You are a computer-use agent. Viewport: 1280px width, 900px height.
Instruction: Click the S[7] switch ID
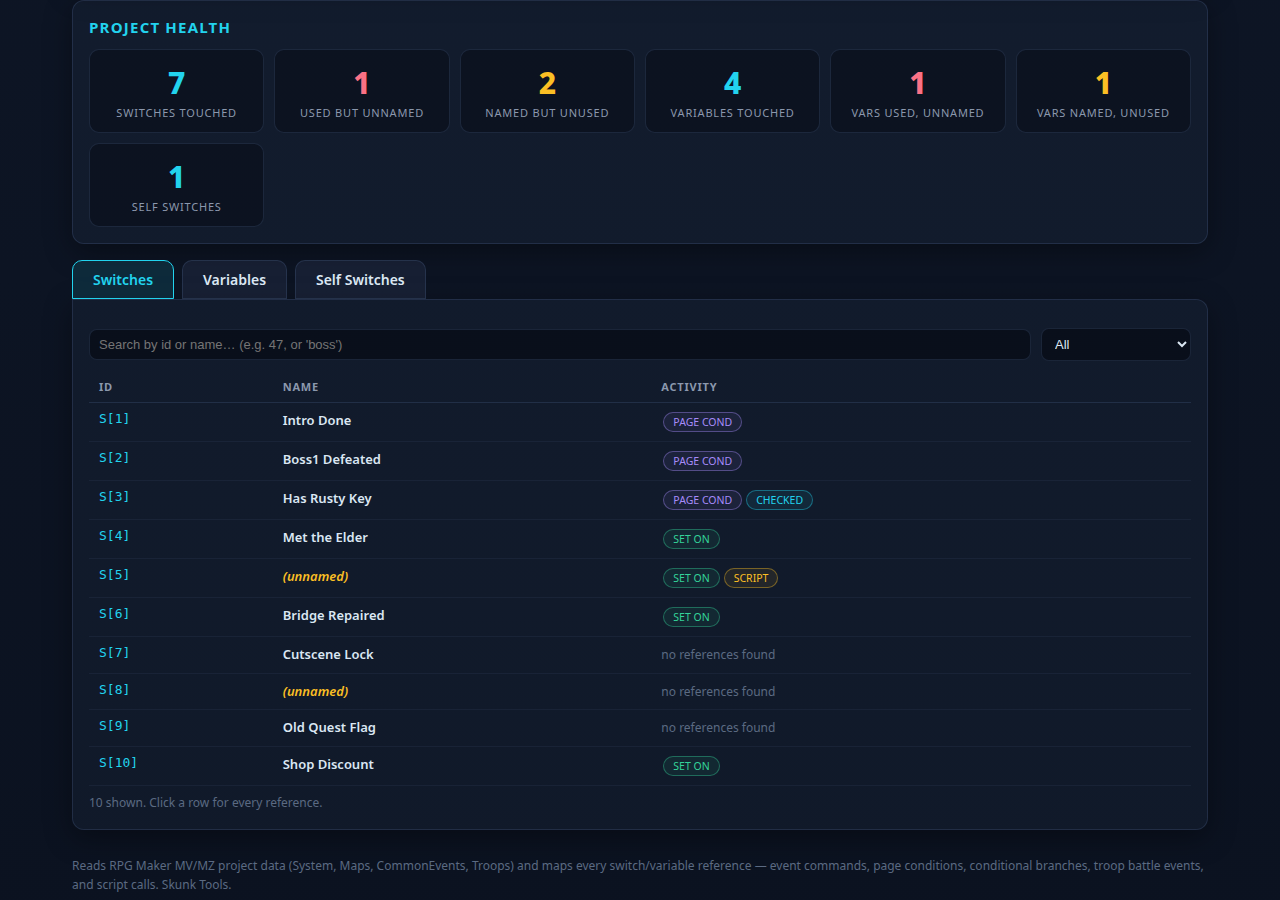114,653
